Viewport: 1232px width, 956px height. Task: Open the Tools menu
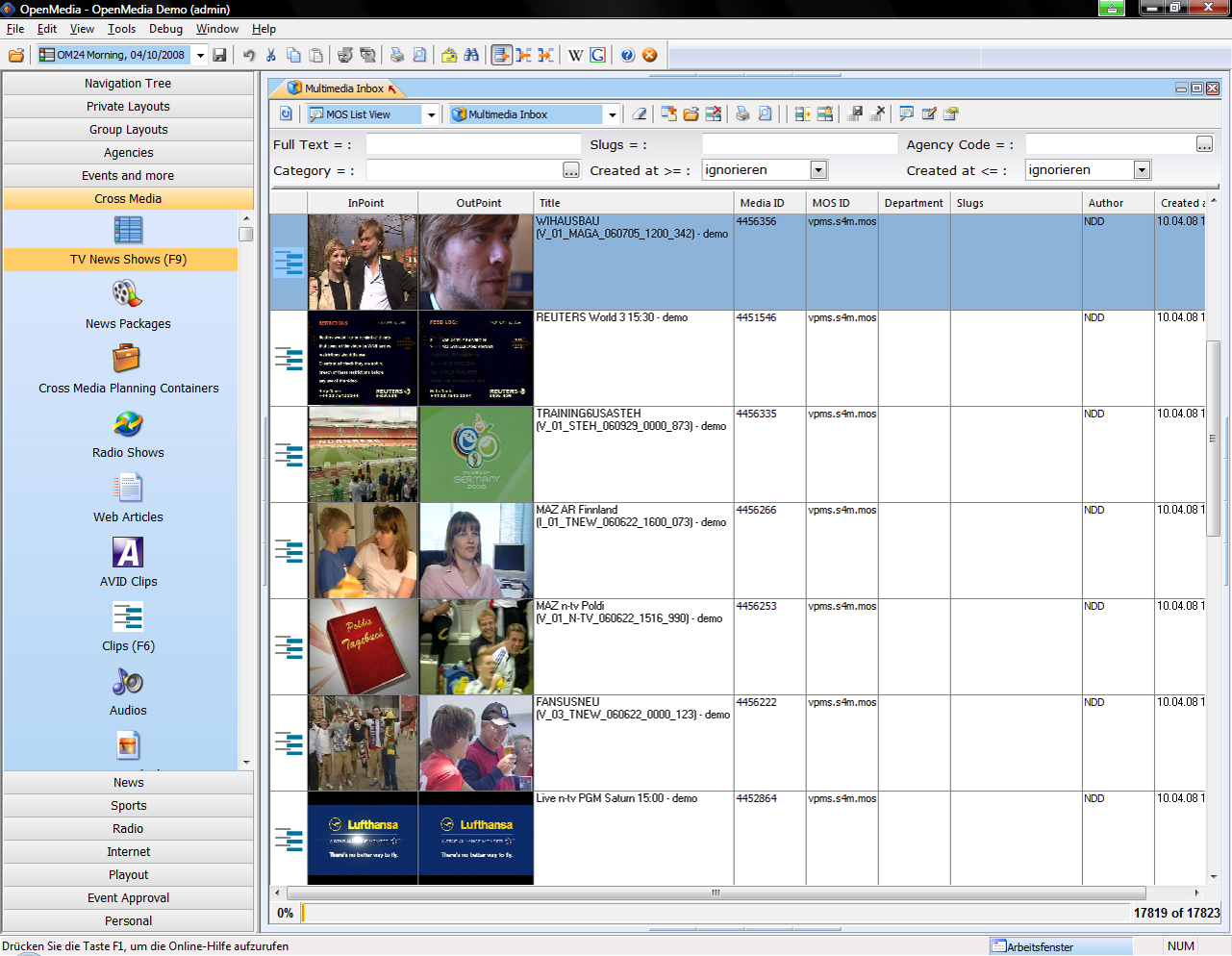tap(121, 29)
